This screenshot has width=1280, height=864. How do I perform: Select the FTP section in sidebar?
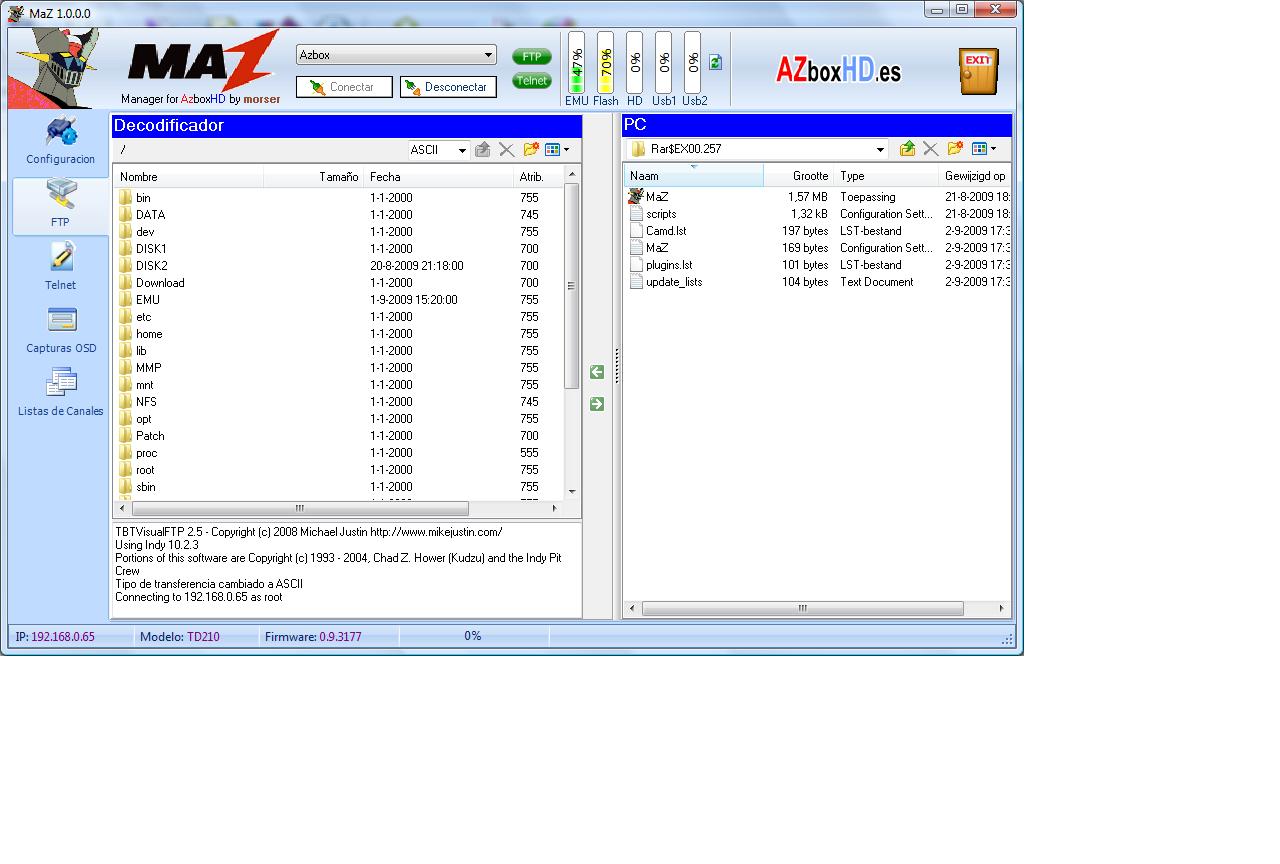tap(60, 206)
